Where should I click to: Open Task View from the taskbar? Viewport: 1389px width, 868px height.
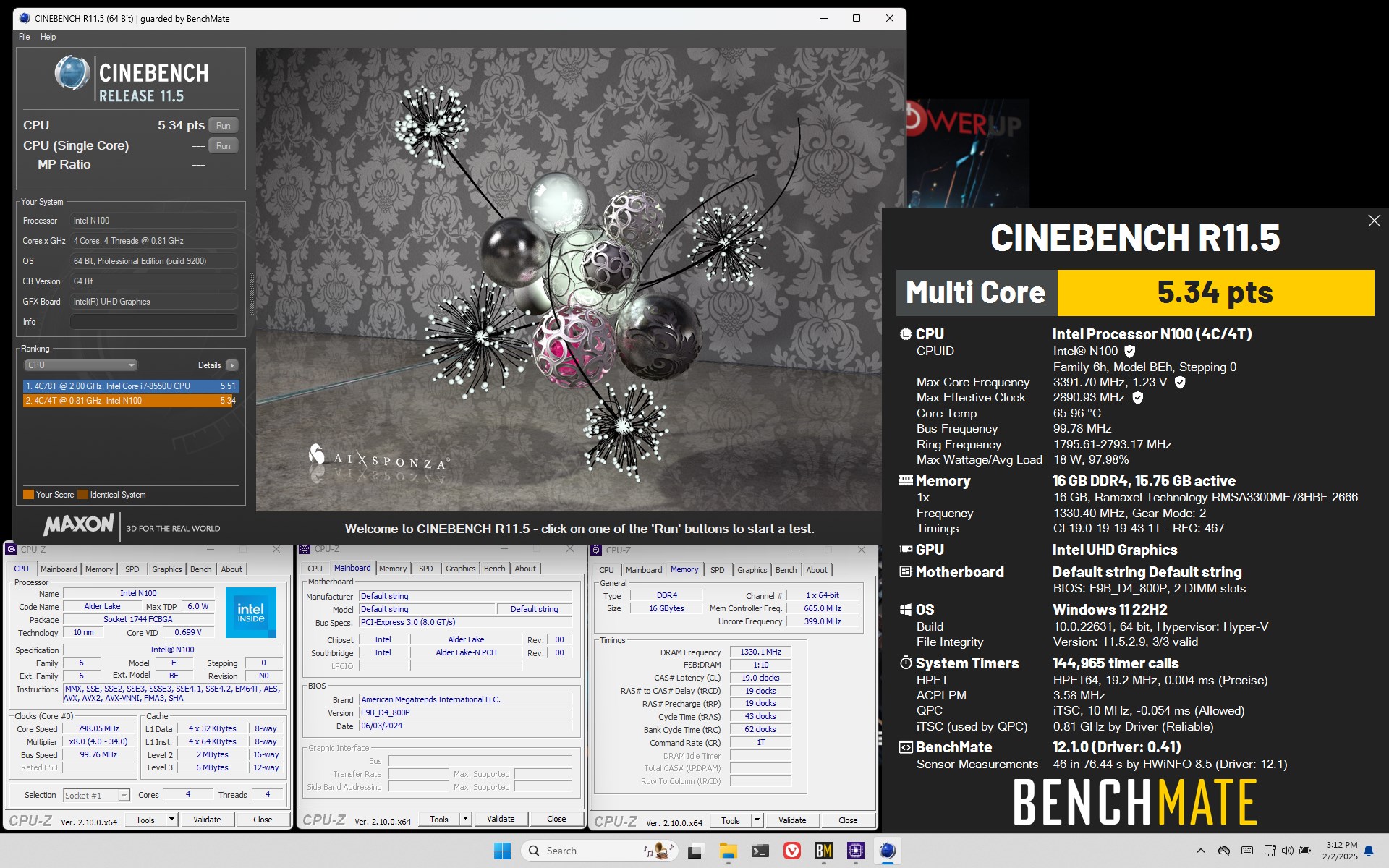(x=694, y=851)
